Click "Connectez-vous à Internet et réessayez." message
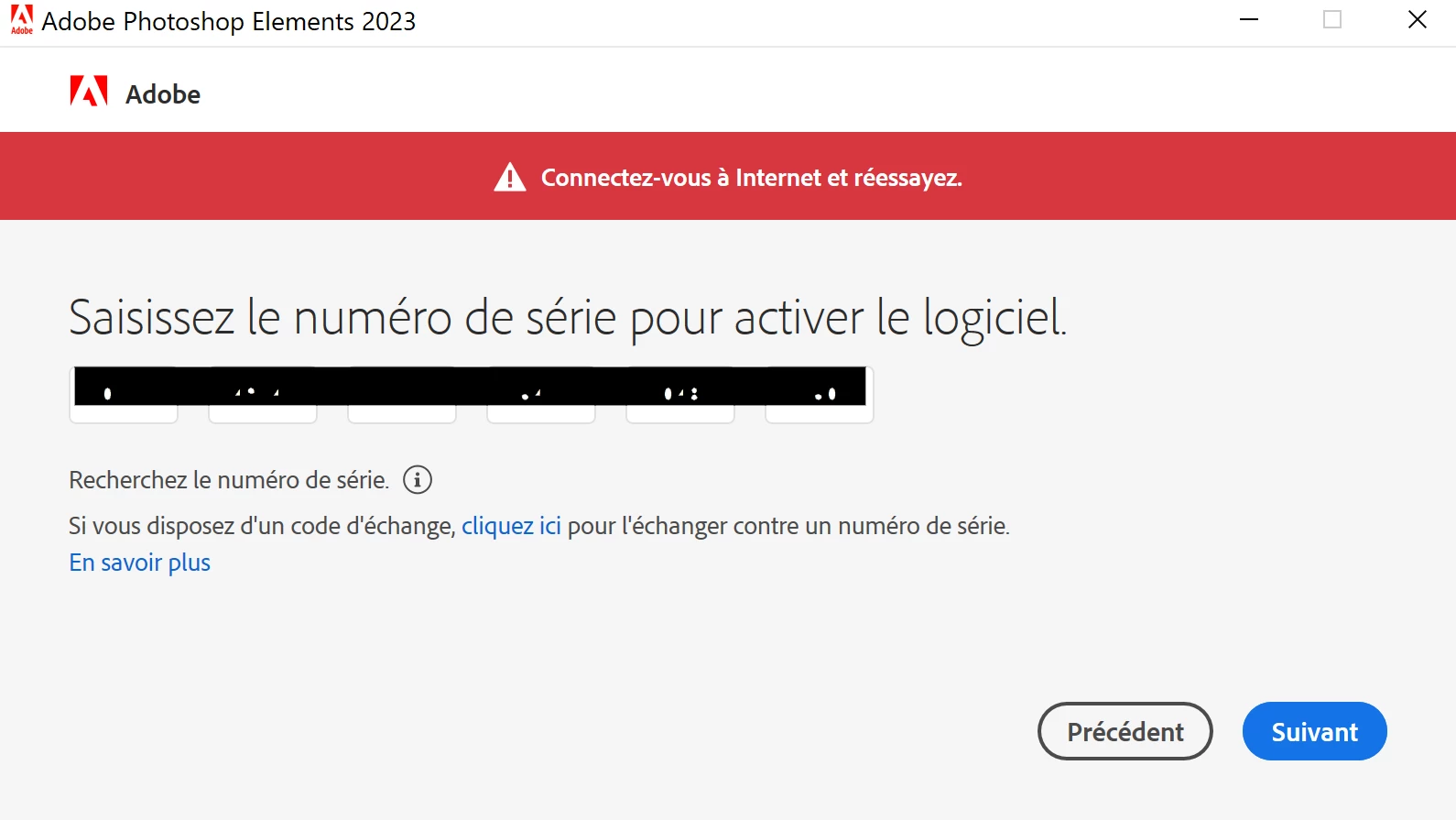The width and height of the screenshot is (1456, 820). coord(752,178)
